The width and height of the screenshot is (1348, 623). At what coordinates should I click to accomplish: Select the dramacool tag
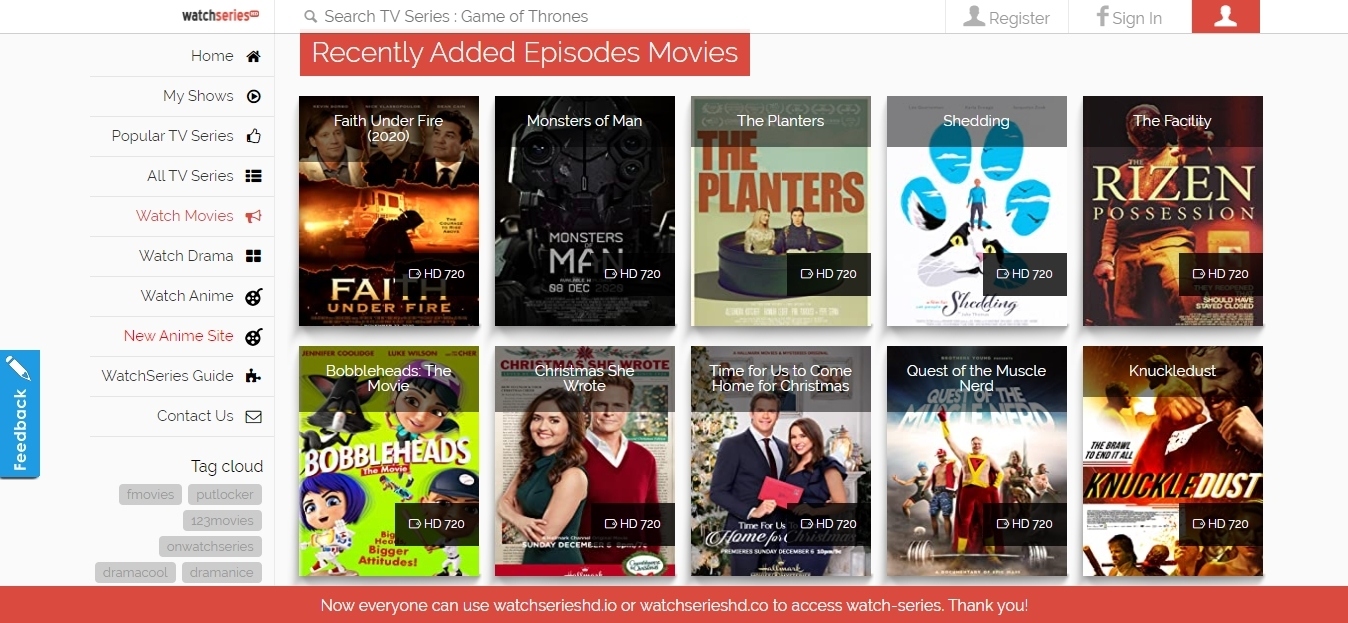[x=137, y=572]
